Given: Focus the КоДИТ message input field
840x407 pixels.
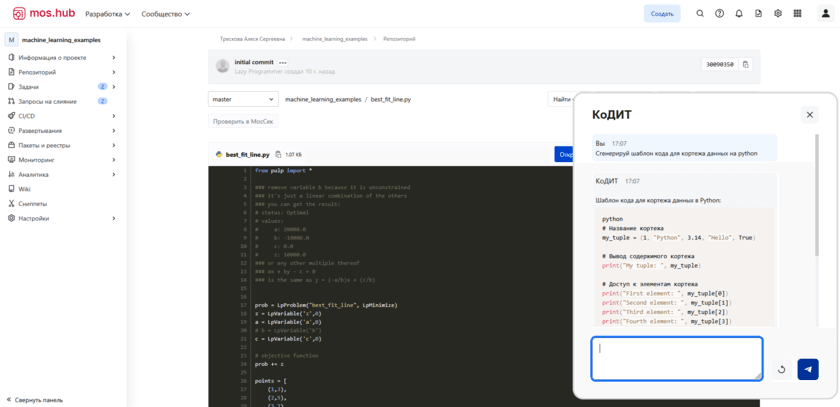Looking at the screenshot, I should [x=676, y=358].
